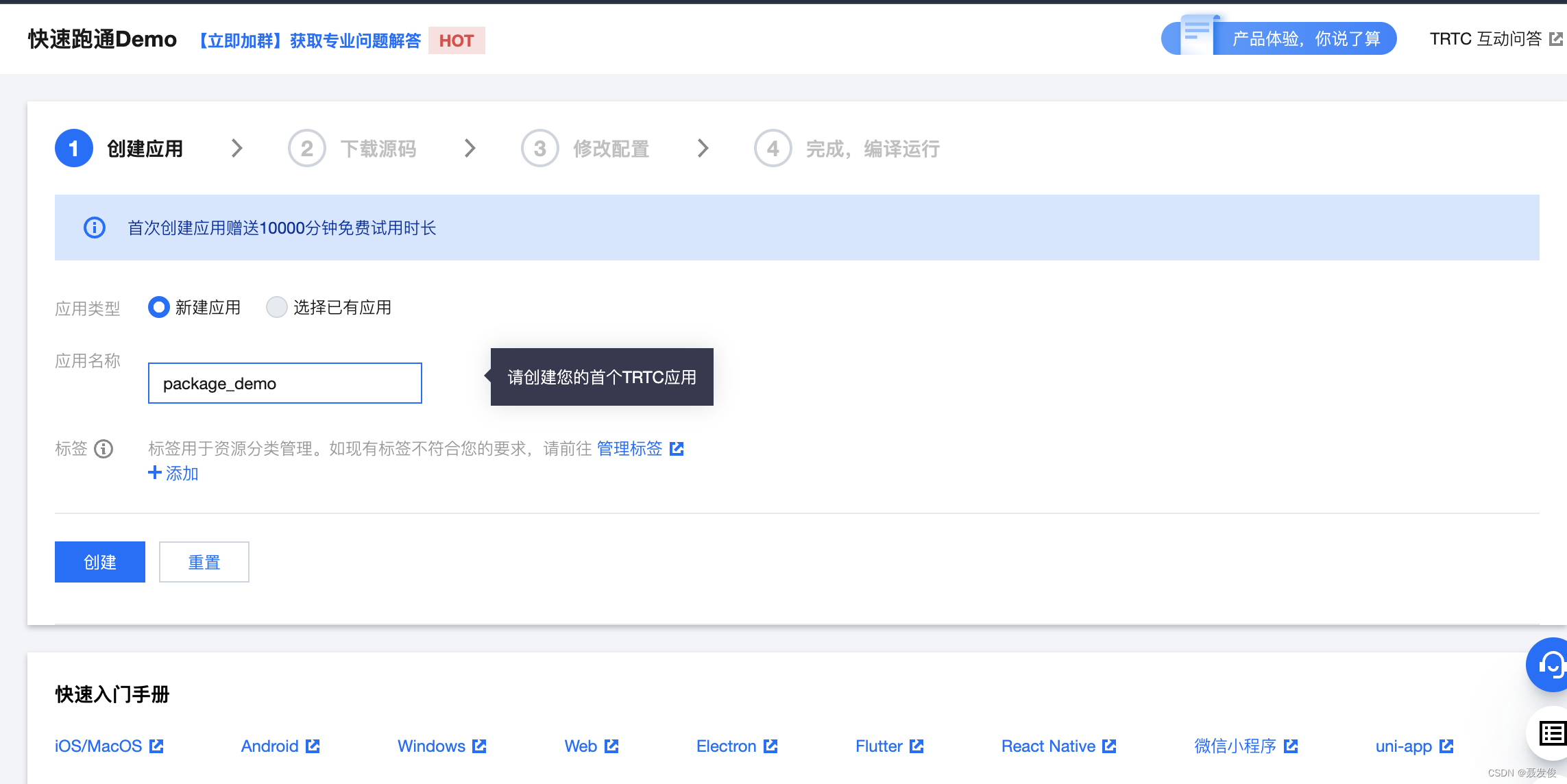Open the TRTC 互动问答 link

(1485, 39)
